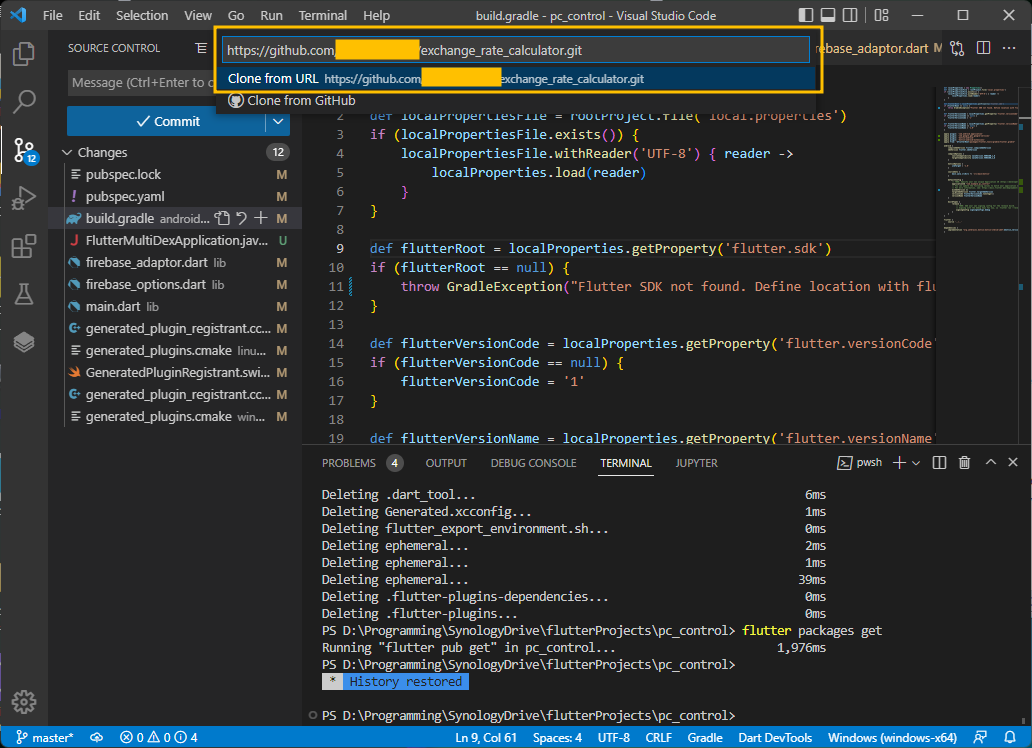Click pwsh terminal shell label

click(860, 463)
